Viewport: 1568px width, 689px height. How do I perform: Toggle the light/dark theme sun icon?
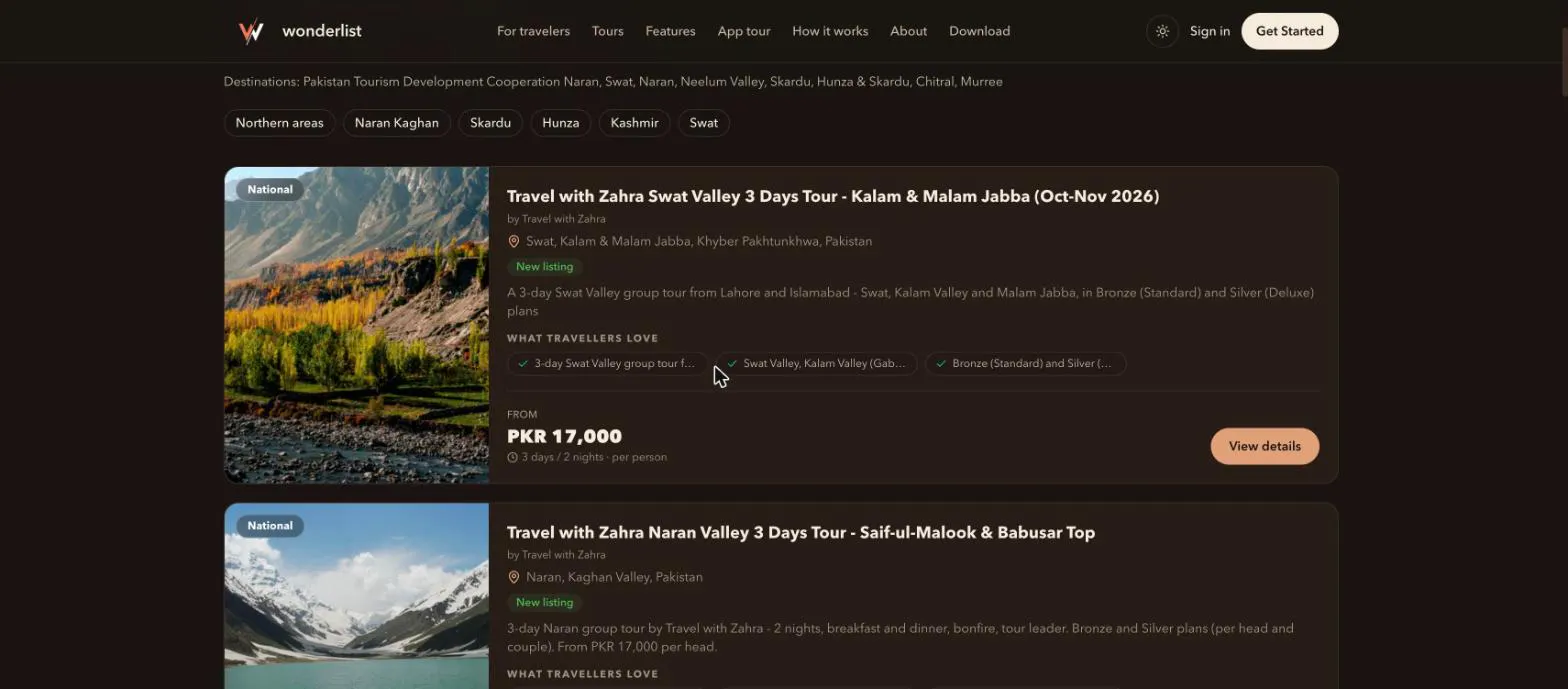[x=1162, y=31]
